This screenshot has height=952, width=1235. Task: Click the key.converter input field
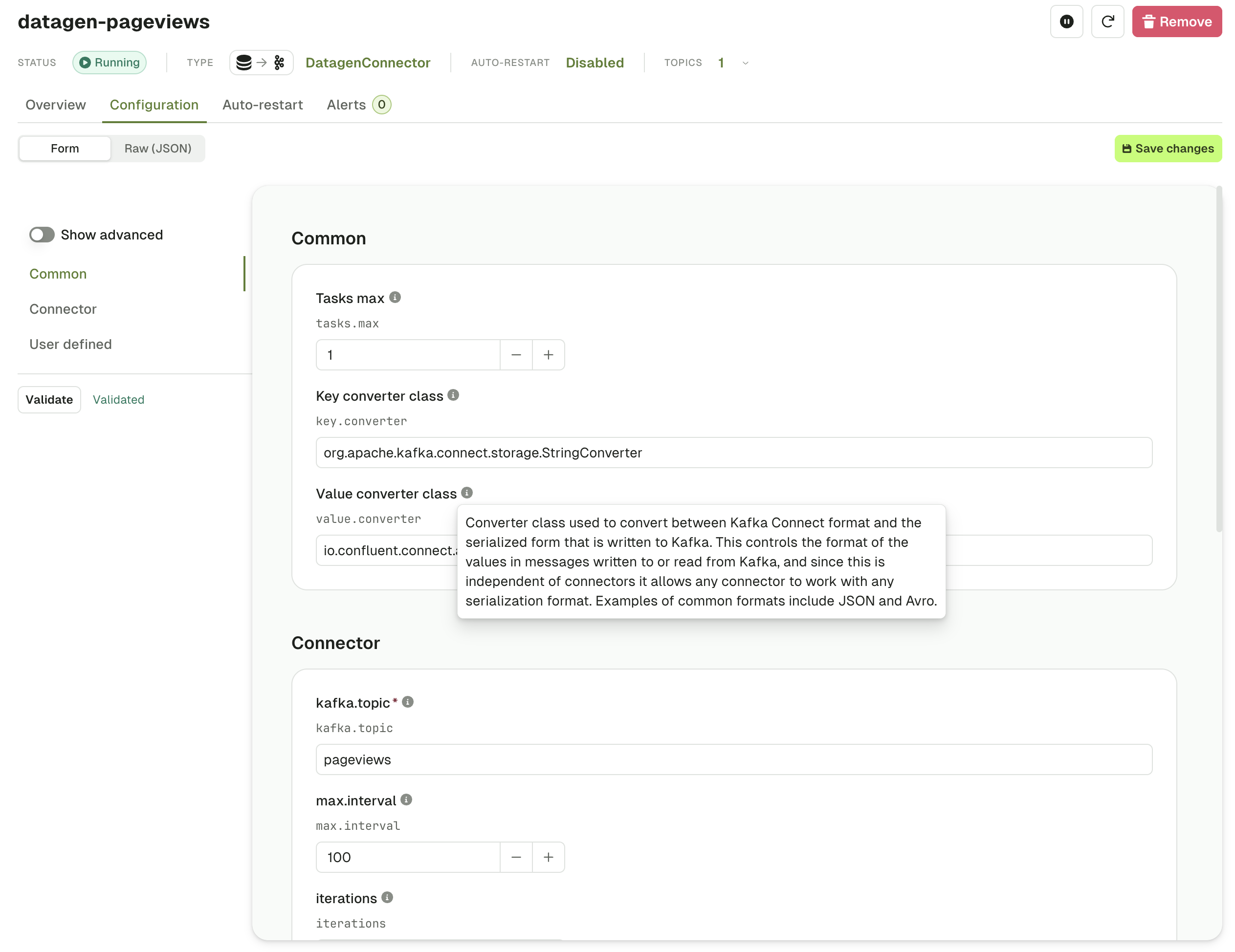[733, 452]
